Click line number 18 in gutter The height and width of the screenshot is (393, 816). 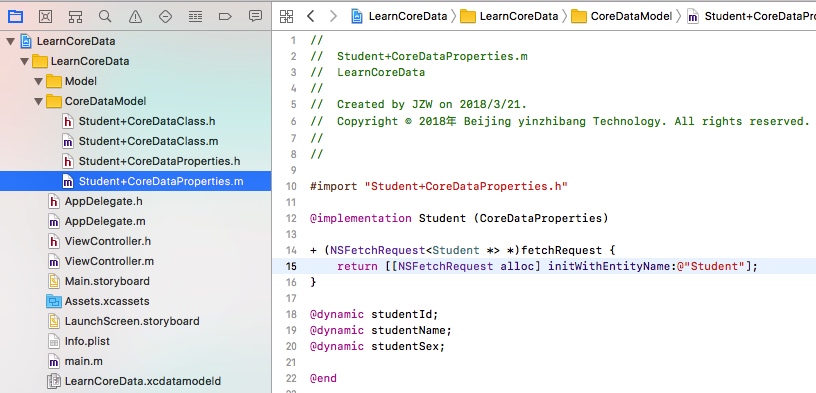tap(291, 314)
